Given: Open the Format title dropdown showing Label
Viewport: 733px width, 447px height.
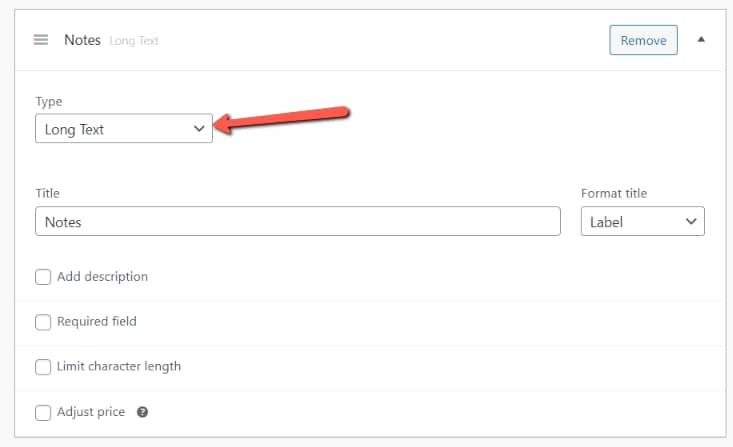Looking at the screenshot, I should (x=642, y=222).
